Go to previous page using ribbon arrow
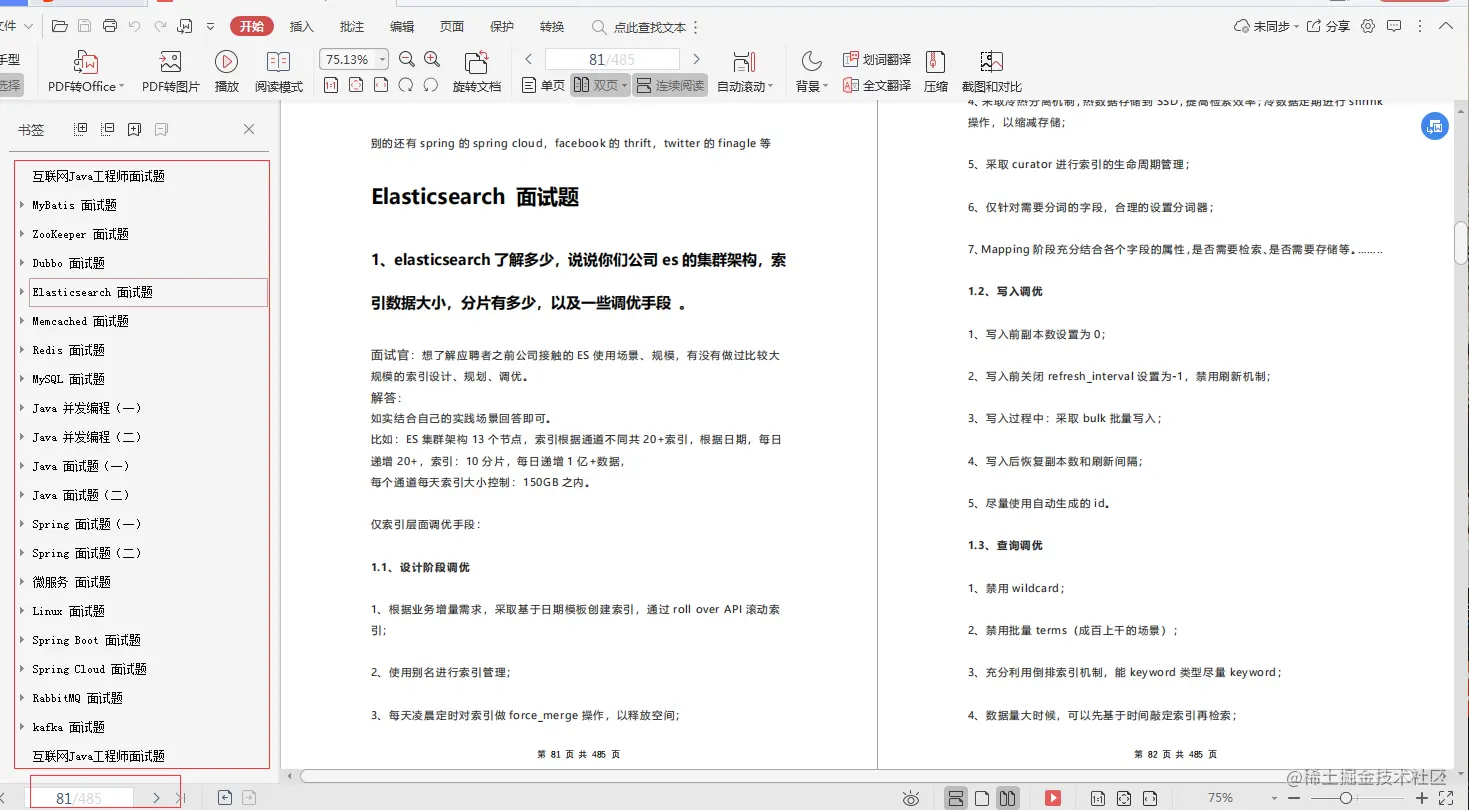 click(529, 60)
